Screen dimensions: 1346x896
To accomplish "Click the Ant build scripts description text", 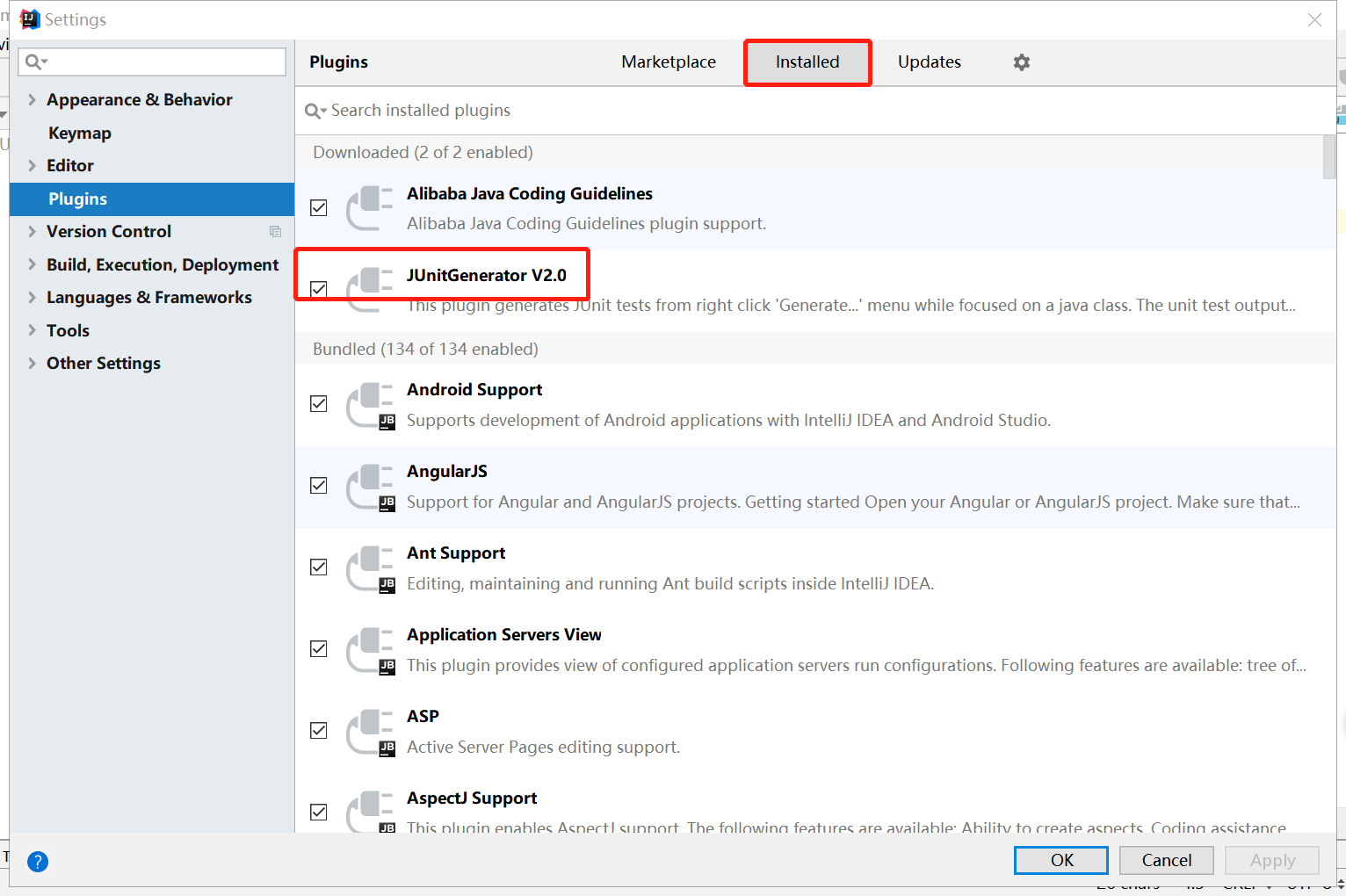I will point(670,584).
